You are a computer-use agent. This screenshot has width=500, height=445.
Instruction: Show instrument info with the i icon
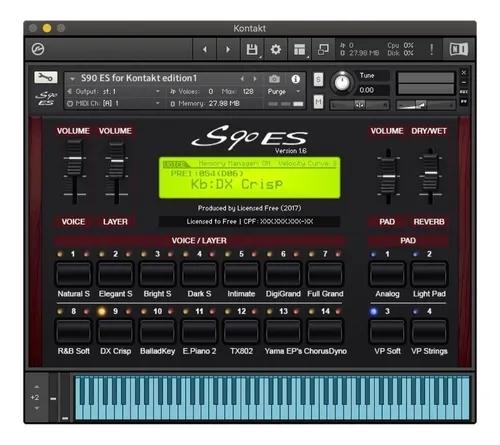tap(295, 79)
